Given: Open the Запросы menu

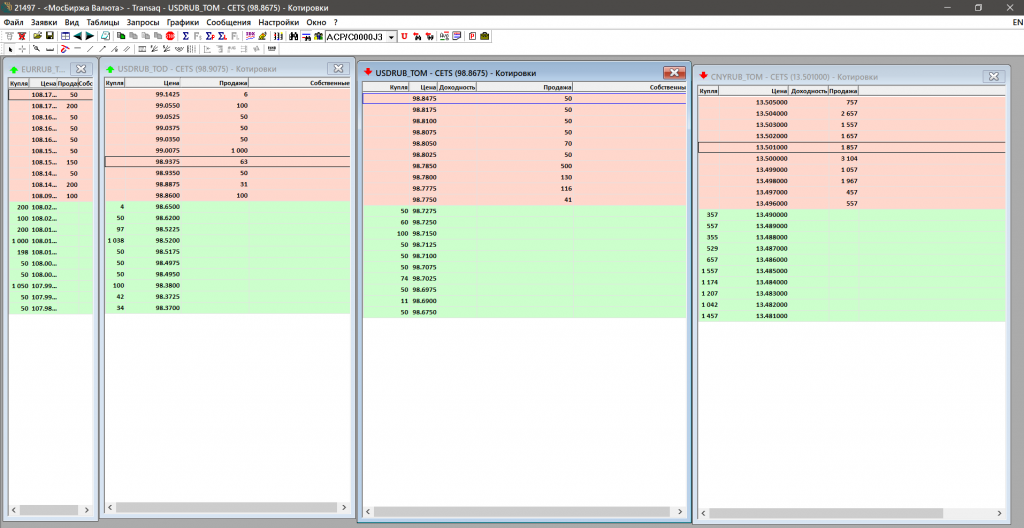Looking at the screenshot, I should click(x=143, y=22).
